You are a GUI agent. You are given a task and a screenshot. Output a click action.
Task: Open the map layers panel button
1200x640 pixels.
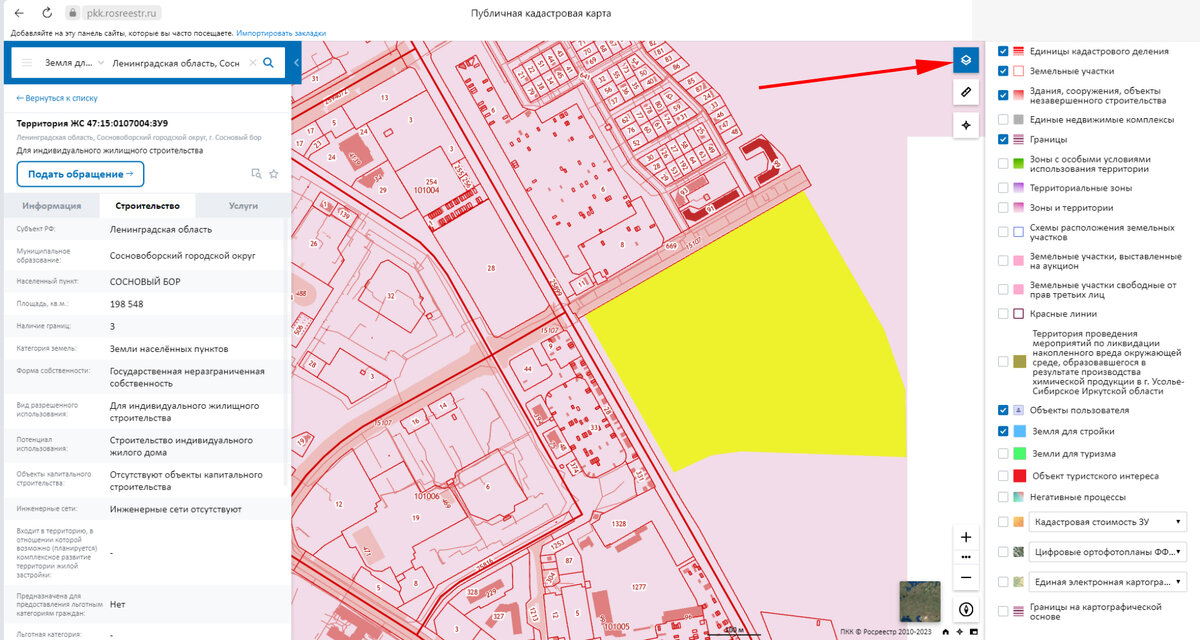[x=965, y=59]
